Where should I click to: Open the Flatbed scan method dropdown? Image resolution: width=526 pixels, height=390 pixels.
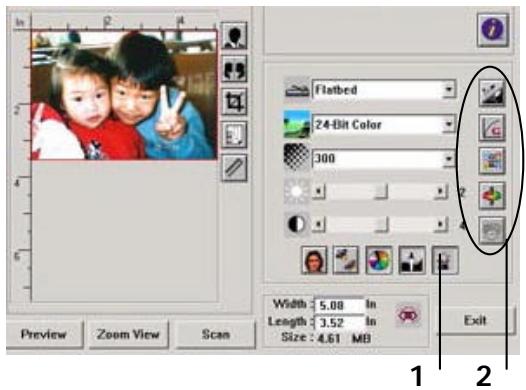(384, 90)
